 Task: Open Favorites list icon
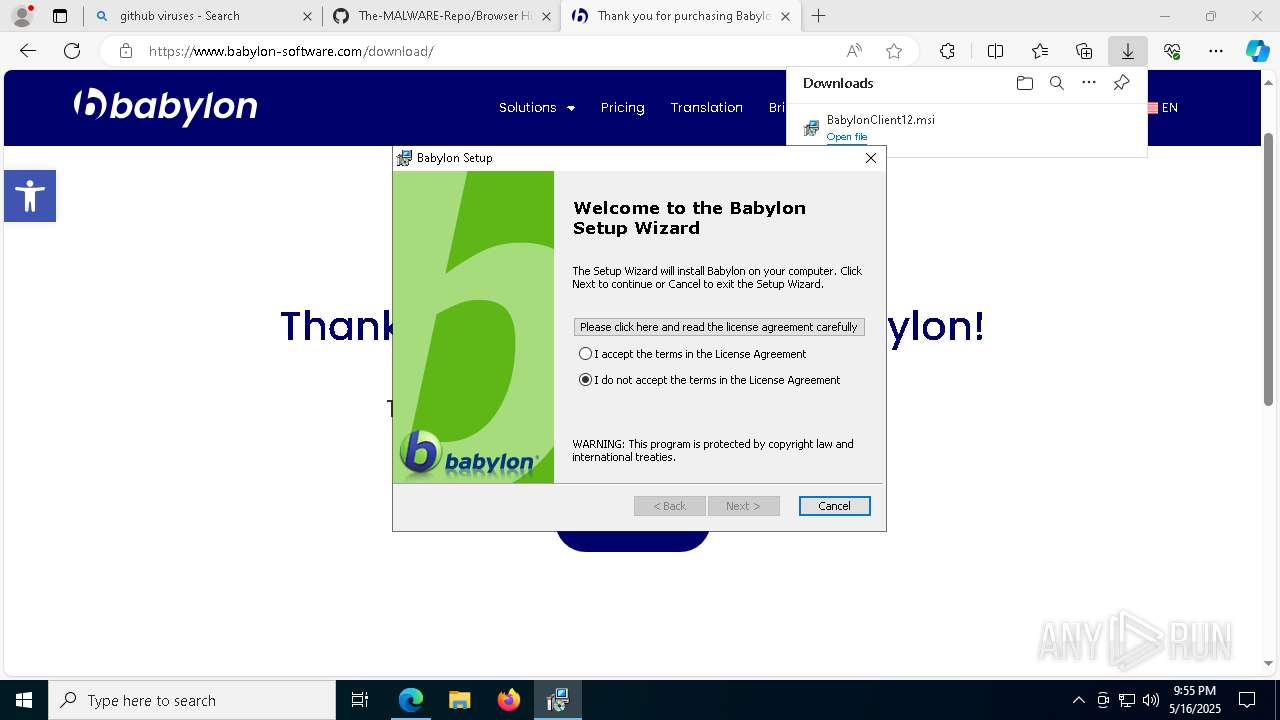(1040, 51)
